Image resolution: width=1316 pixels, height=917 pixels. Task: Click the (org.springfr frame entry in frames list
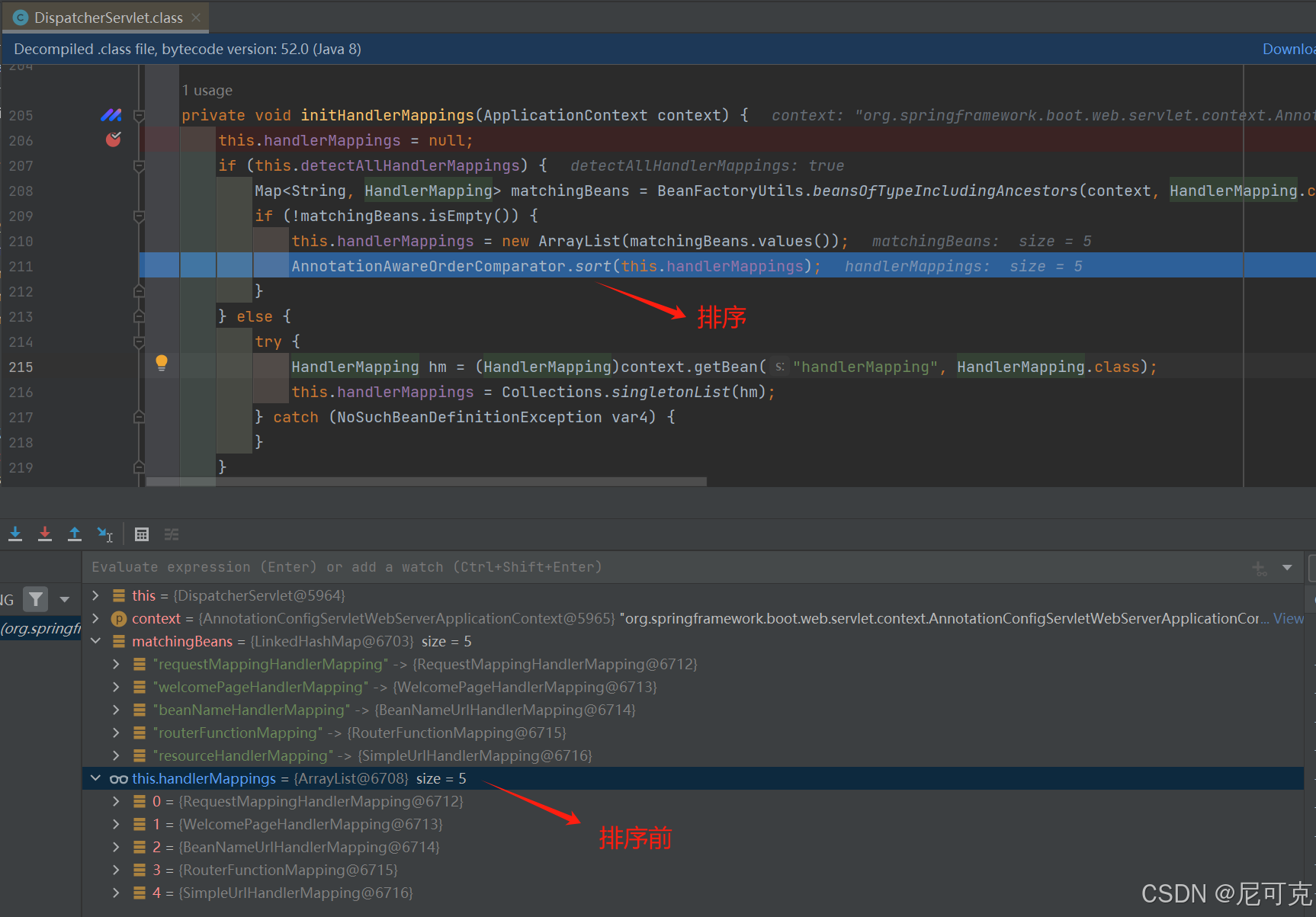(x=40, y=628)
